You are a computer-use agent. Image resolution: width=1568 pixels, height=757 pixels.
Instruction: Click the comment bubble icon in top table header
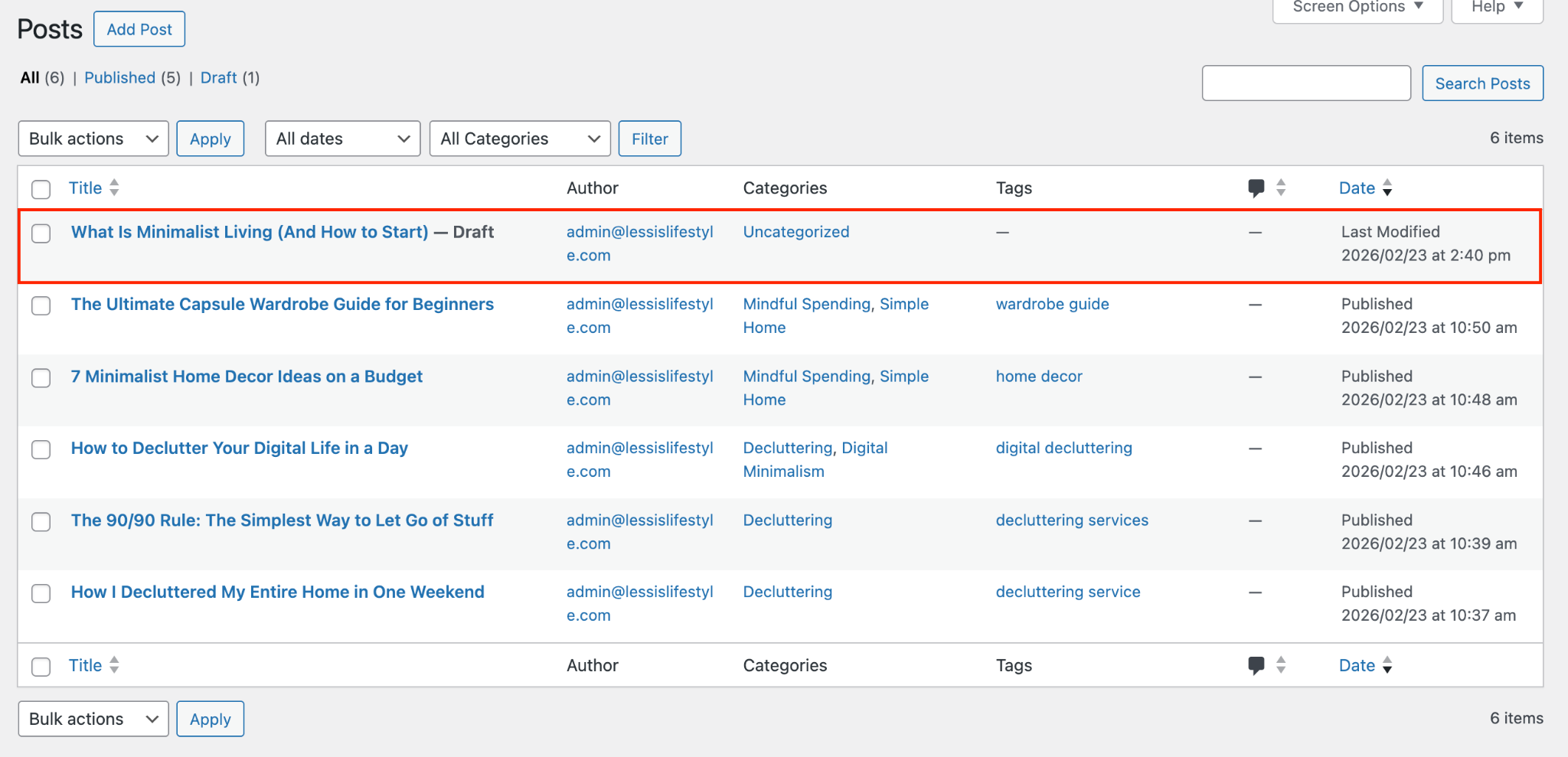click(x=1255, y=188)
